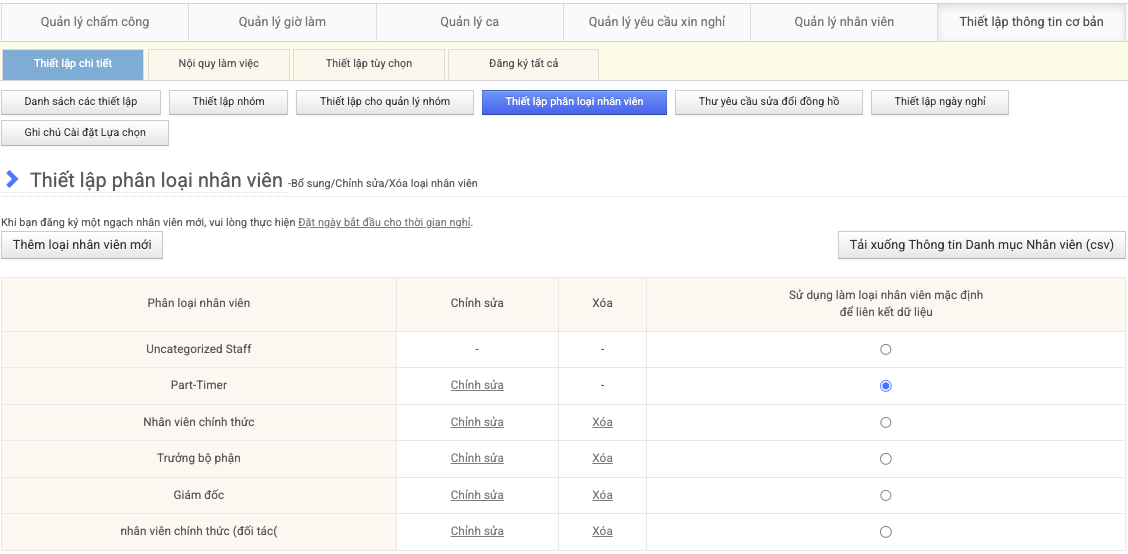Follow Đặt ngày bắt đầu cho thời gian nghỉ link
1128x554 pixels.
click(x=384, y=222)
